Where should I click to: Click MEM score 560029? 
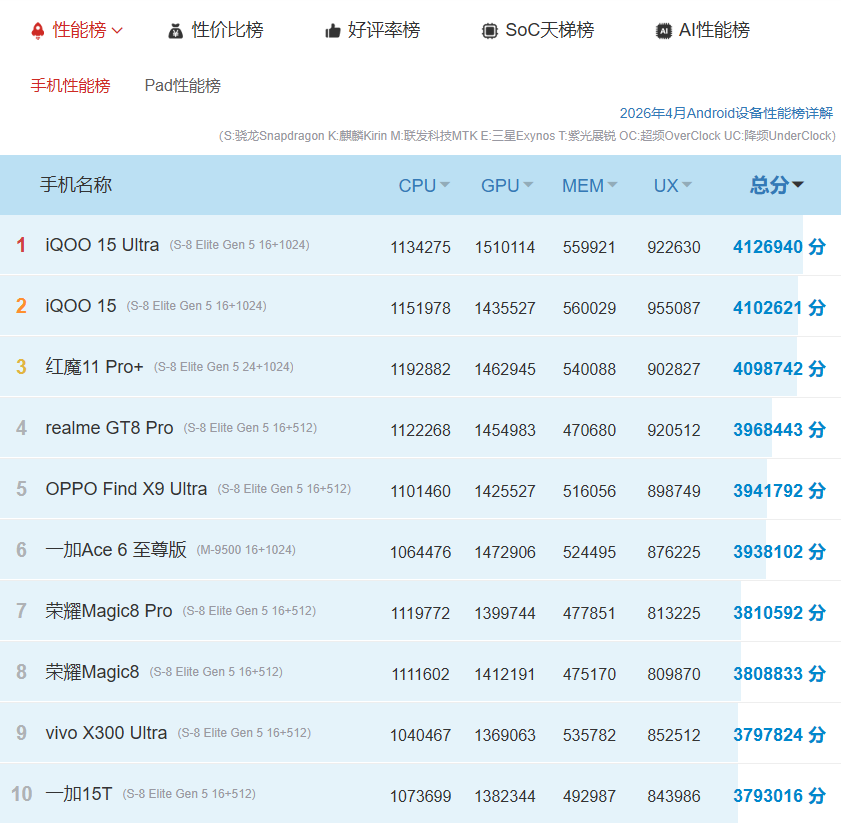pos(589,308)
